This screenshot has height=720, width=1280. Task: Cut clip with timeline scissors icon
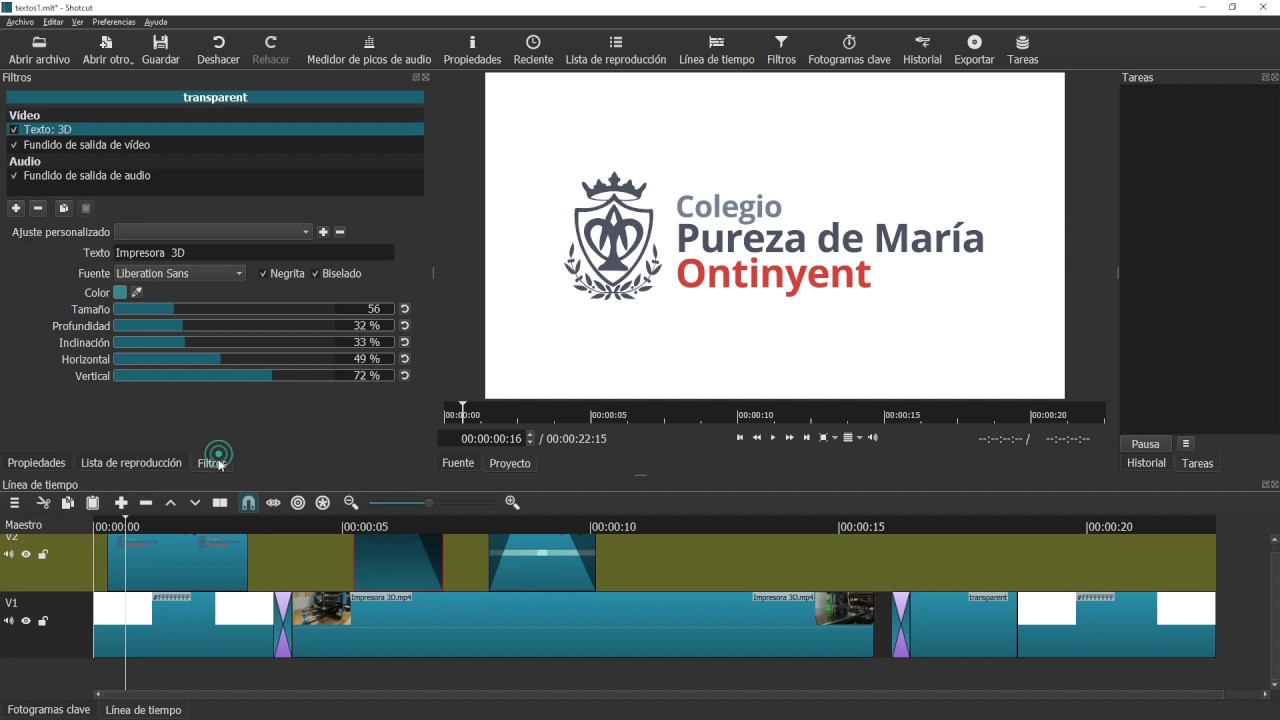[x=43, y=503]
